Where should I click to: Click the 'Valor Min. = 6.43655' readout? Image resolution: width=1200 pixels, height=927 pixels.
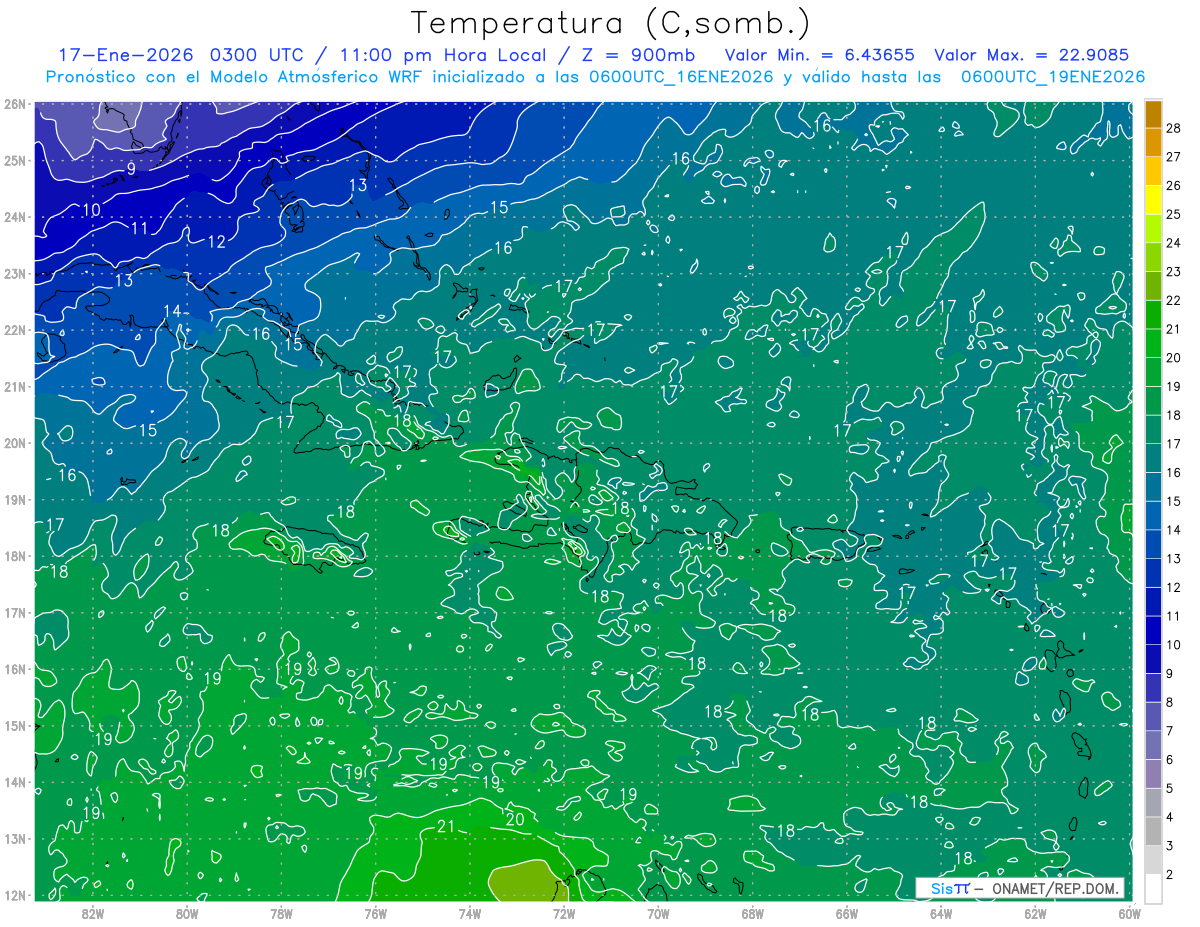[821, 55]
